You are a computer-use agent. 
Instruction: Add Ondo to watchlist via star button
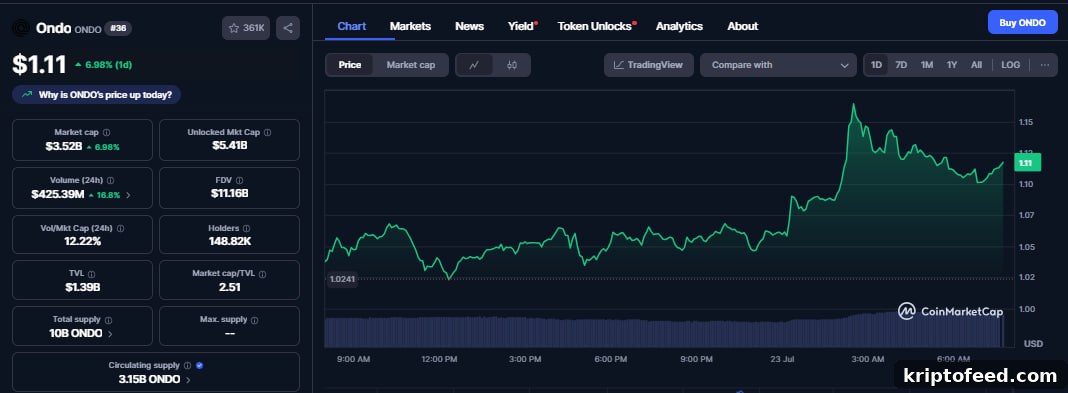(x=246, y=28)
